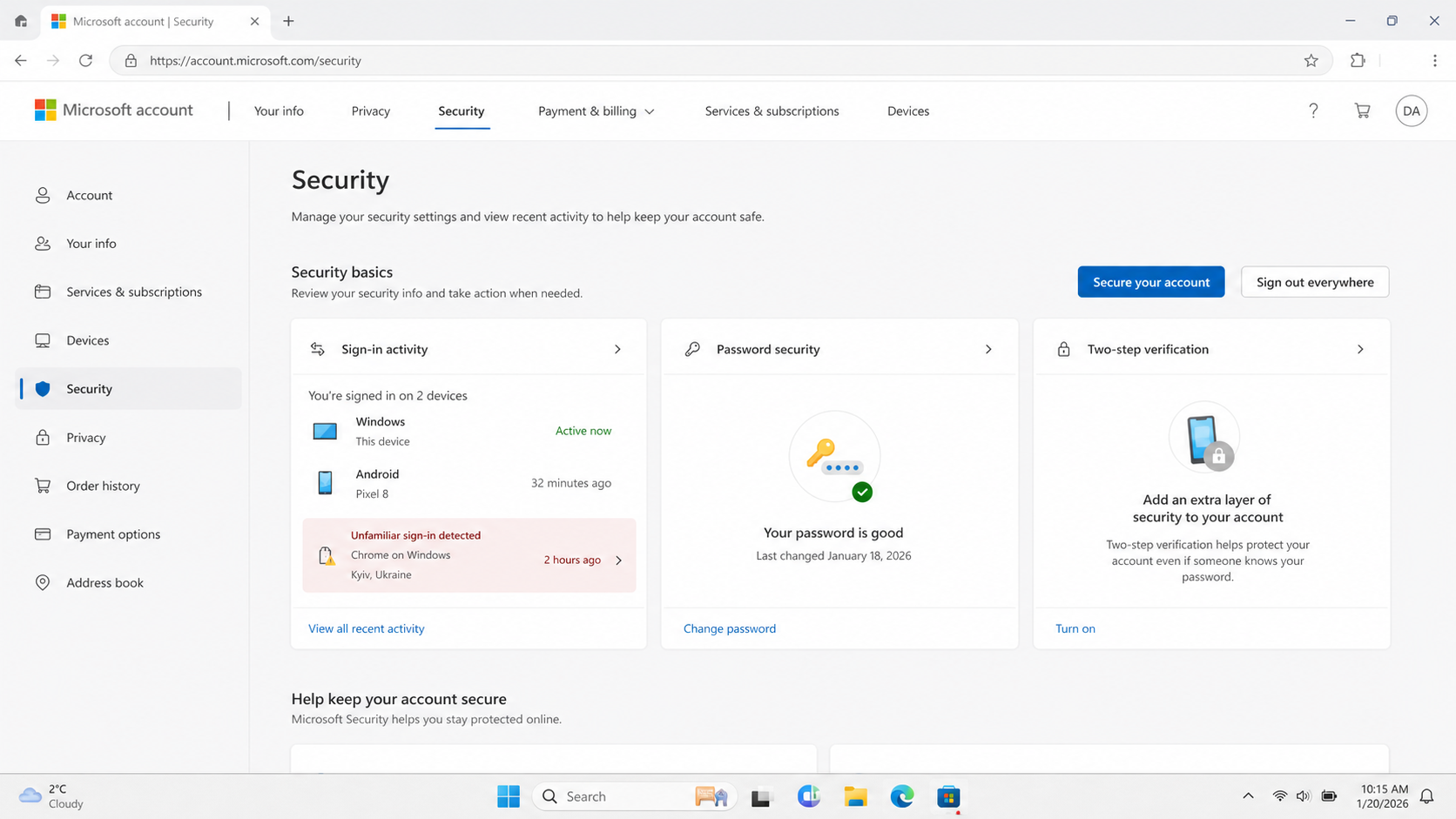Click the Secure your account button
The height and width of the screenshot is (819, 1456).
tap(1150, 282)
